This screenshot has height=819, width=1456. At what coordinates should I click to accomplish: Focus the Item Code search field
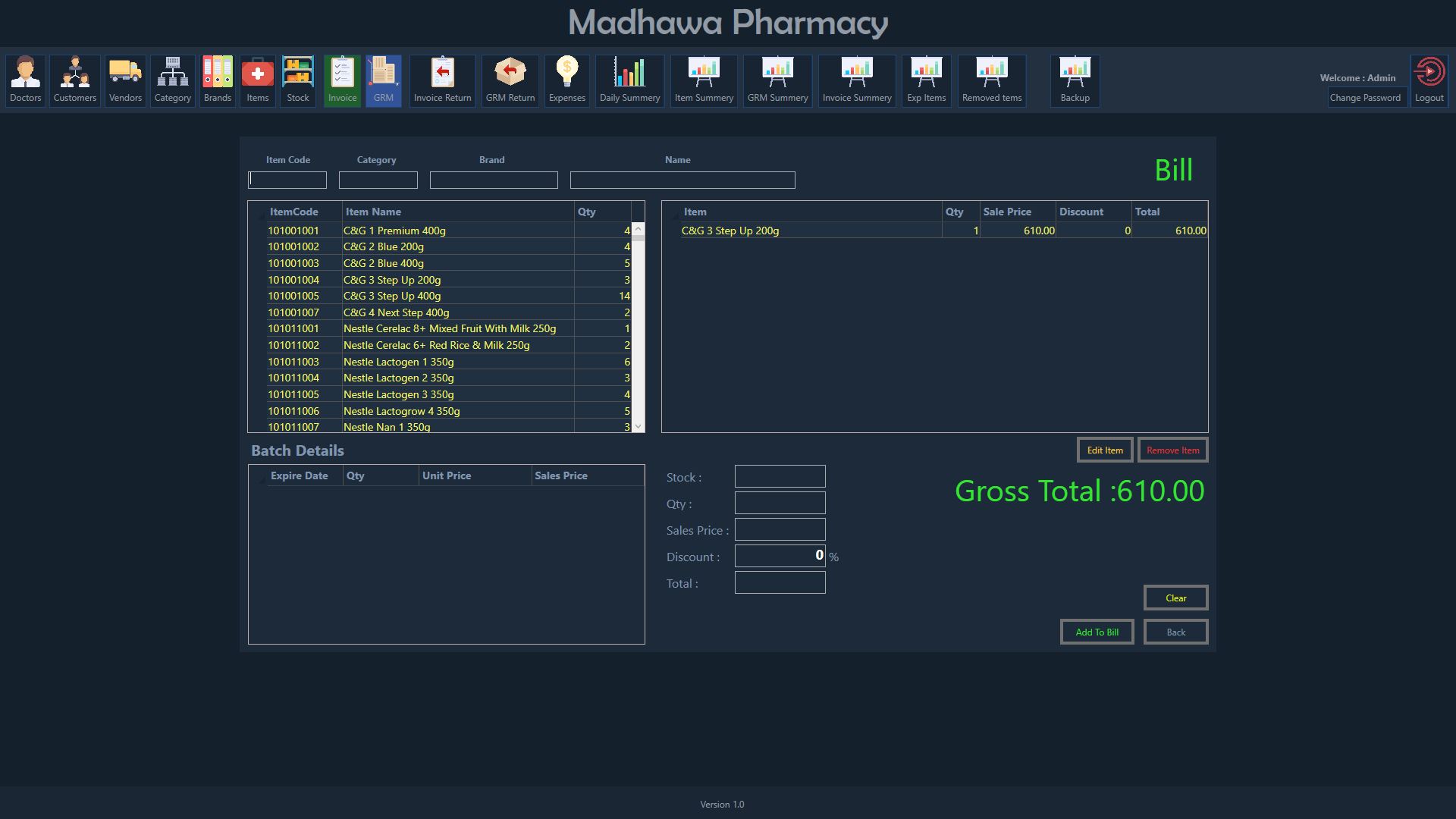pos(287,180)
